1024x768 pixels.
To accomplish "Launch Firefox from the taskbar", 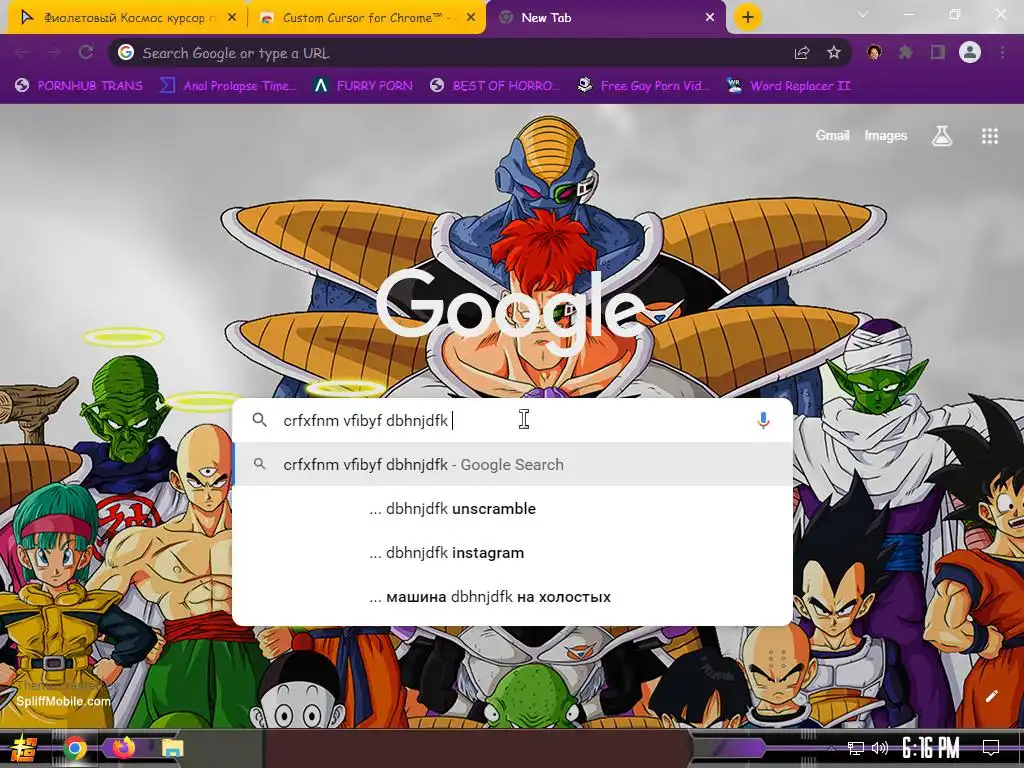I will pyautogui.click(x=123, y=747).
